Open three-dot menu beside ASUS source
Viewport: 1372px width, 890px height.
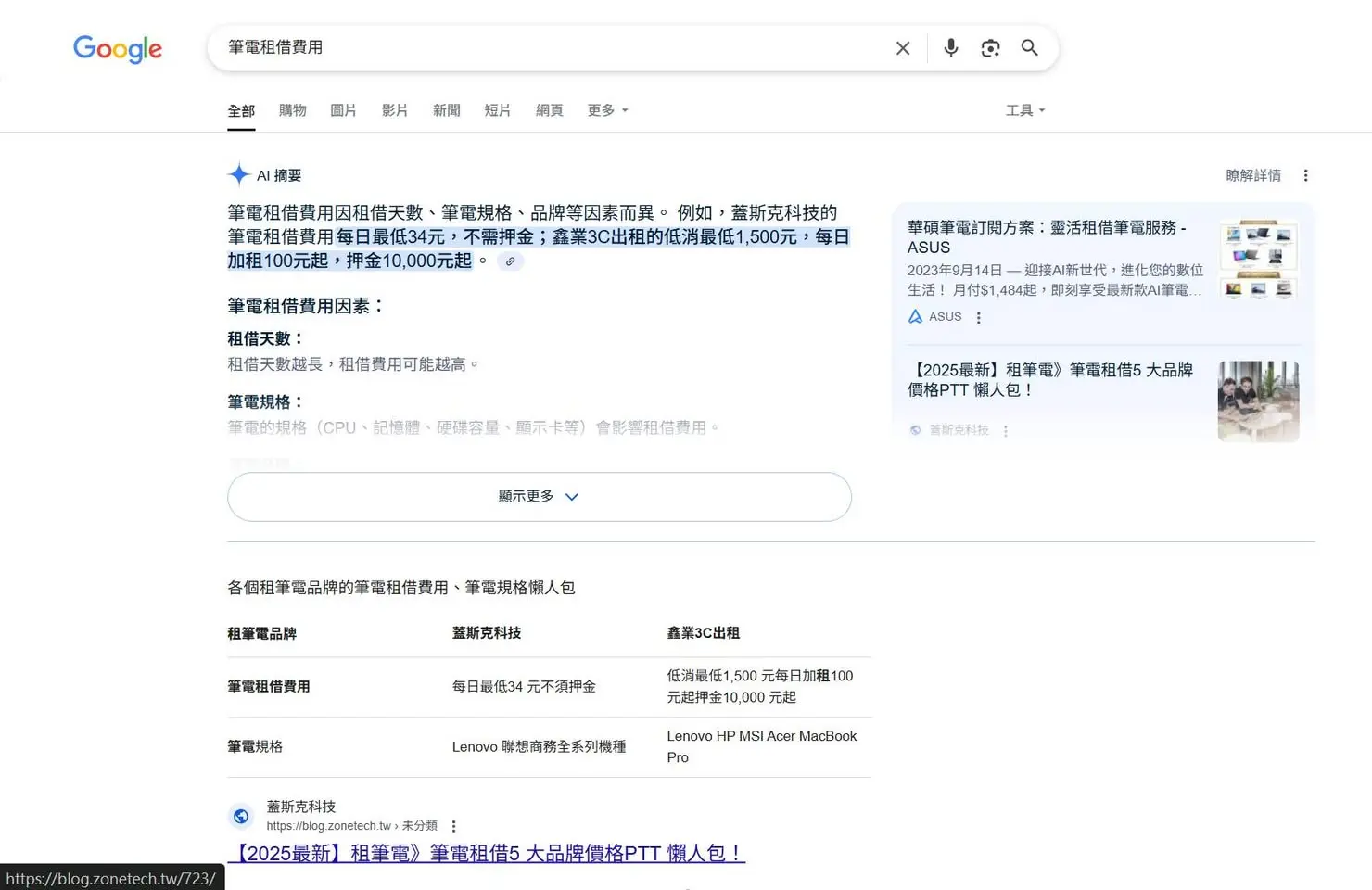tap(978, 317)
